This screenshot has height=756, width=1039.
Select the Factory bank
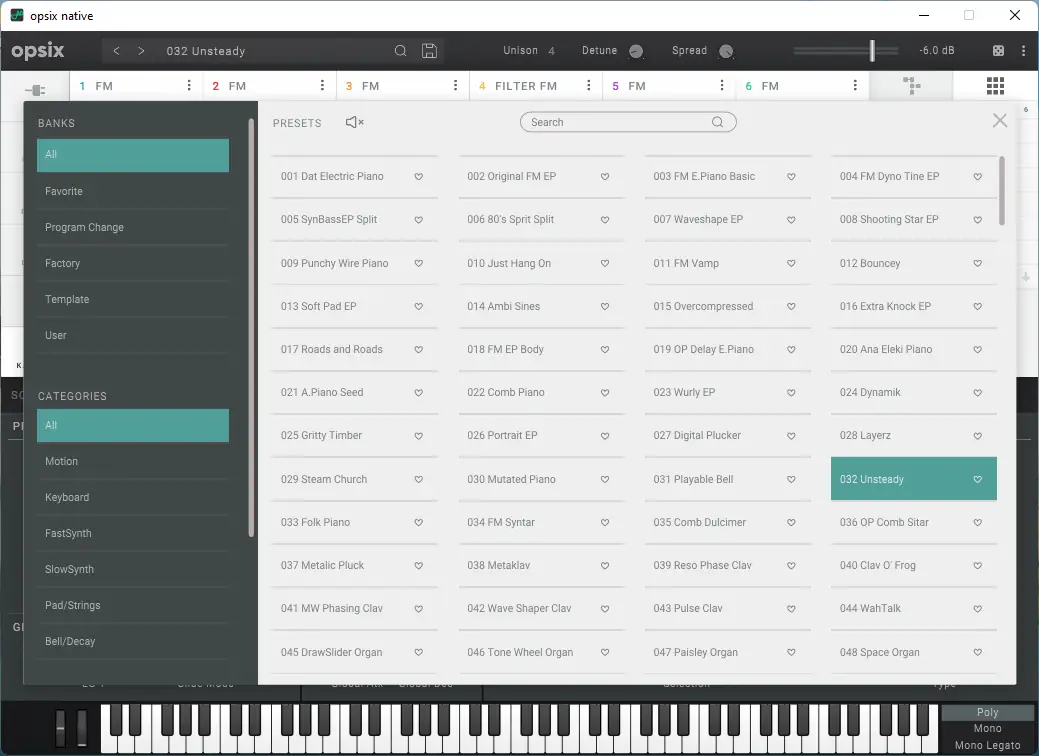click(x=133, y=263)
